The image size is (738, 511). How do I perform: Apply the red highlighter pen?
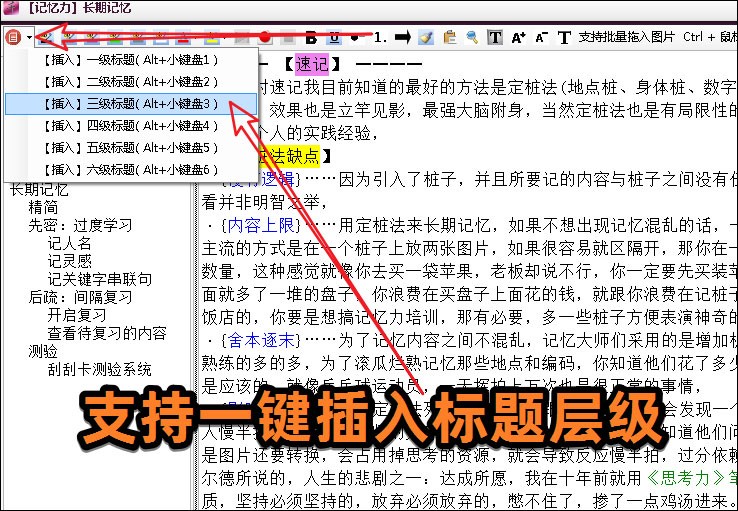(x=183, y=37)
